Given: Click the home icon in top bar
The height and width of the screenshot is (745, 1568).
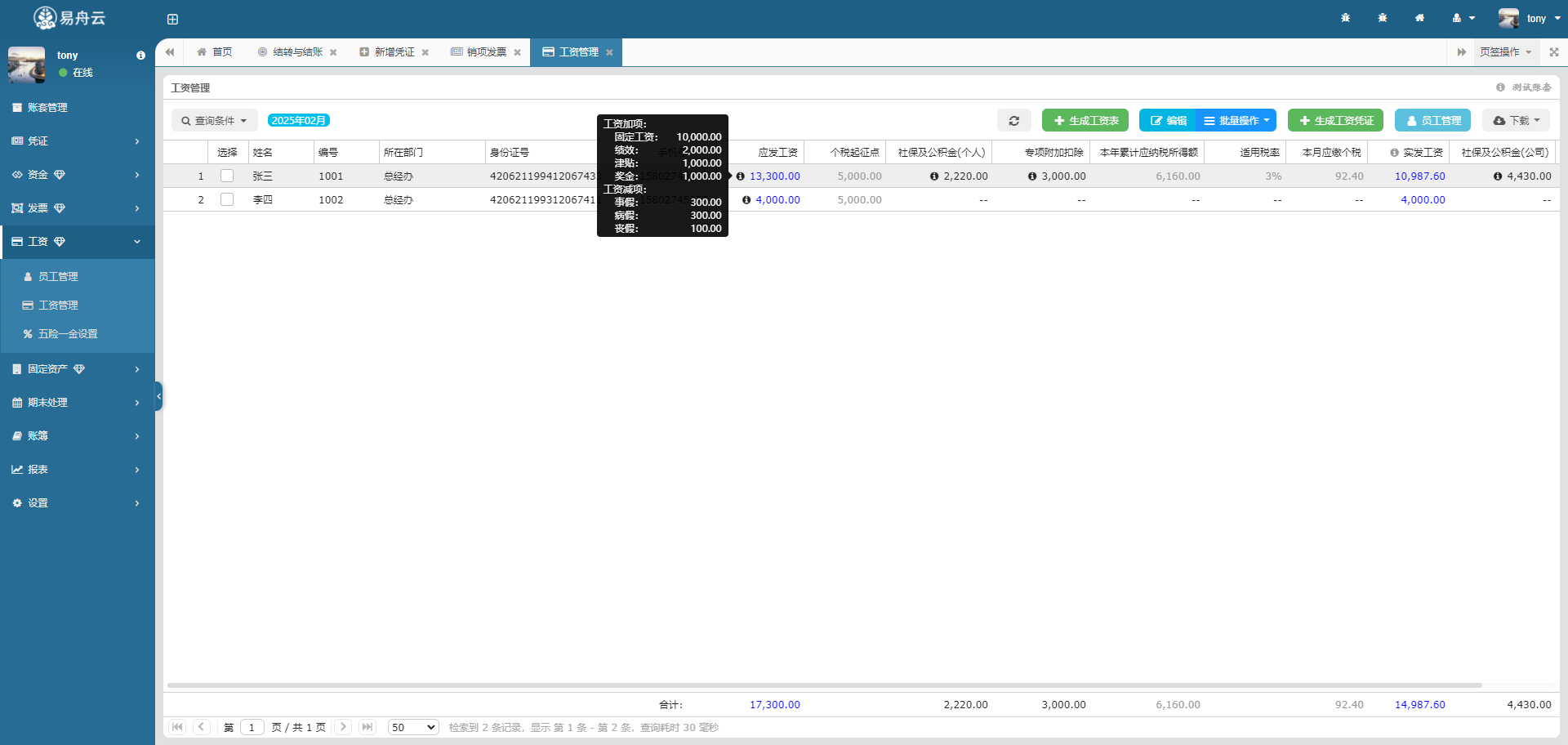Looking at the screenshot, I should point(1419,18).
